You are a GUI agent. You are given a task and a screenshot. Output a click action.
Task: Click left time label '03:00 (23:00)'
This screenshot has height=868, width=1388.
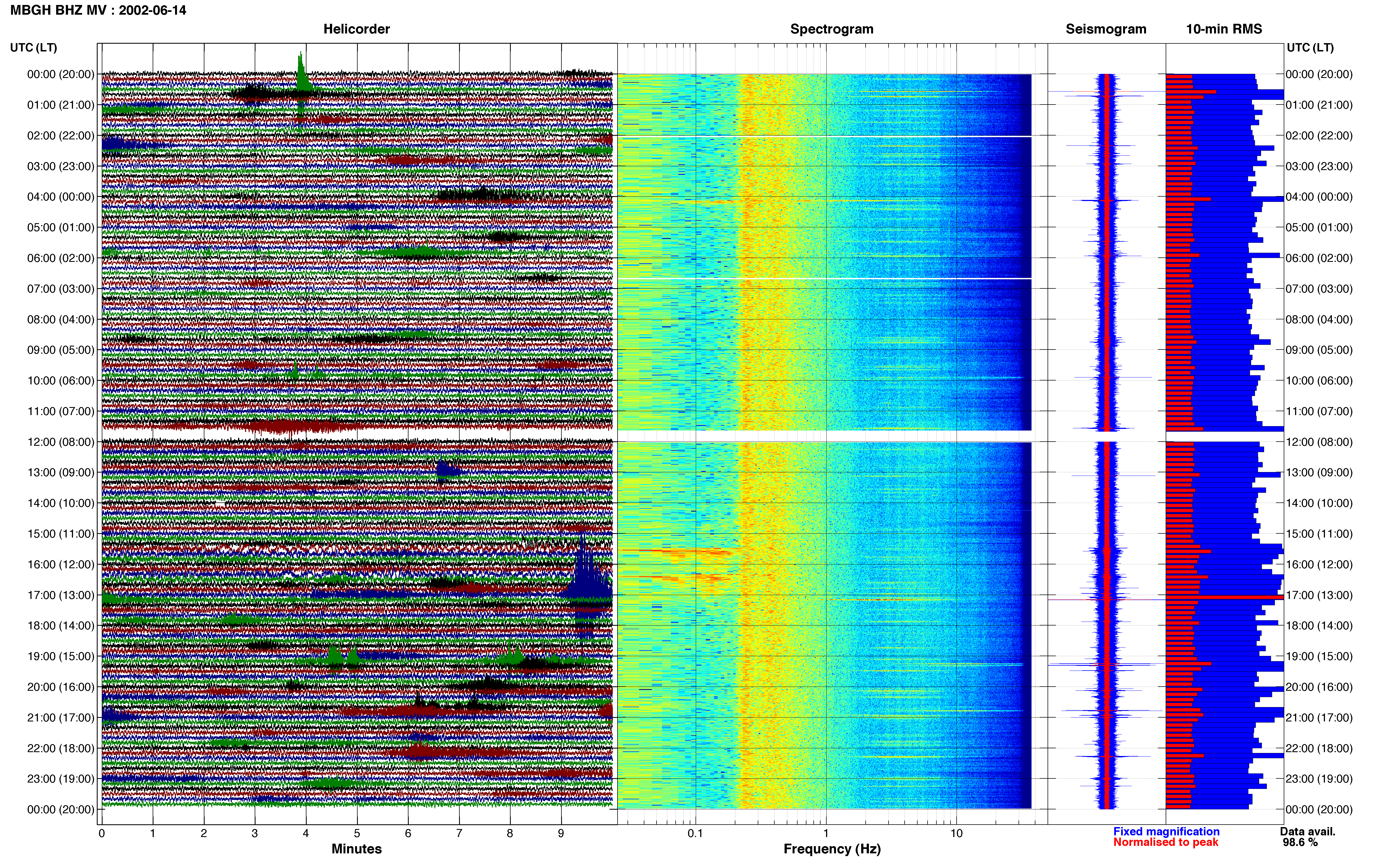click(60, 166)
